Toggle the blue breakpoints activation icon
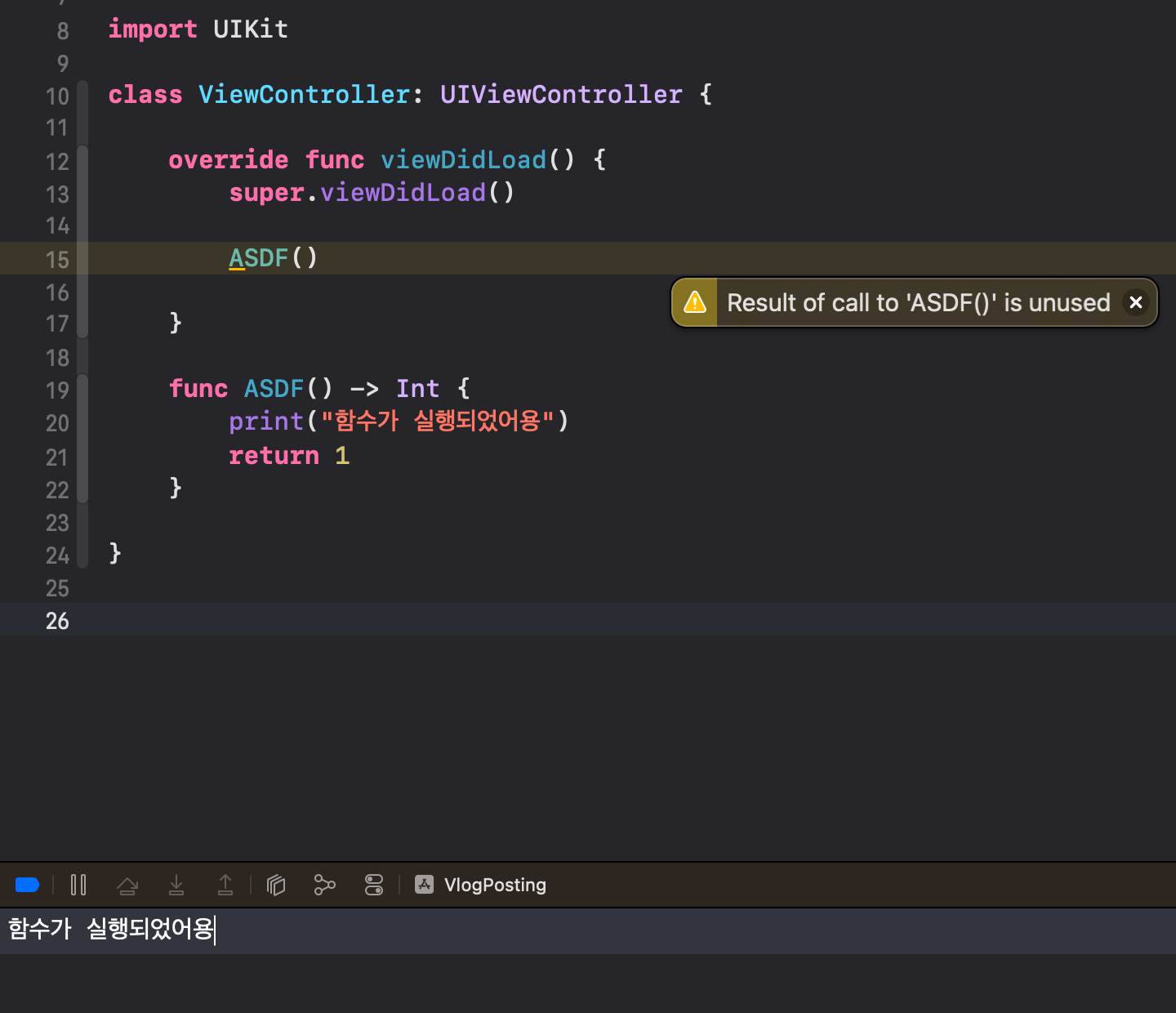This screenshot has width=1176, height=1013. click(x=27, y=885)
